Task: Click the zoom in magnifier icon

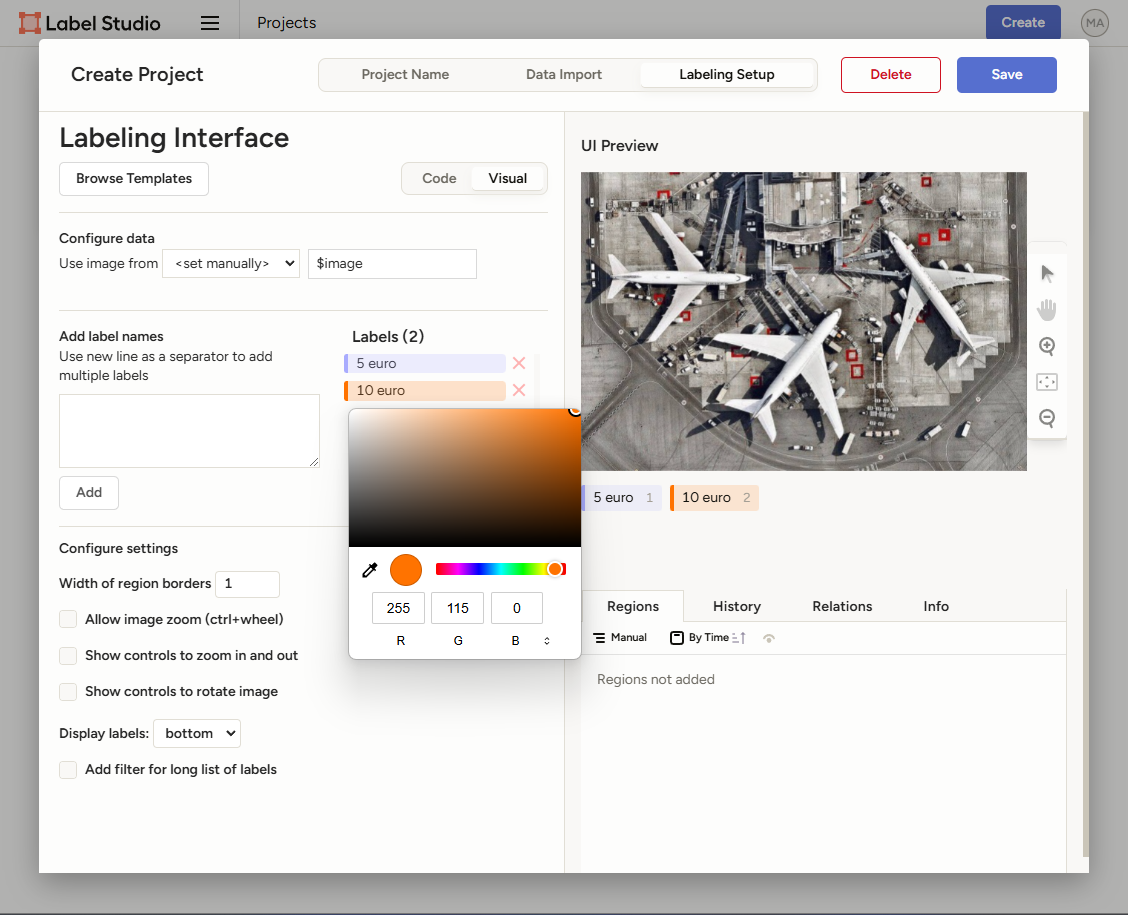Action: pos(1047,346)
